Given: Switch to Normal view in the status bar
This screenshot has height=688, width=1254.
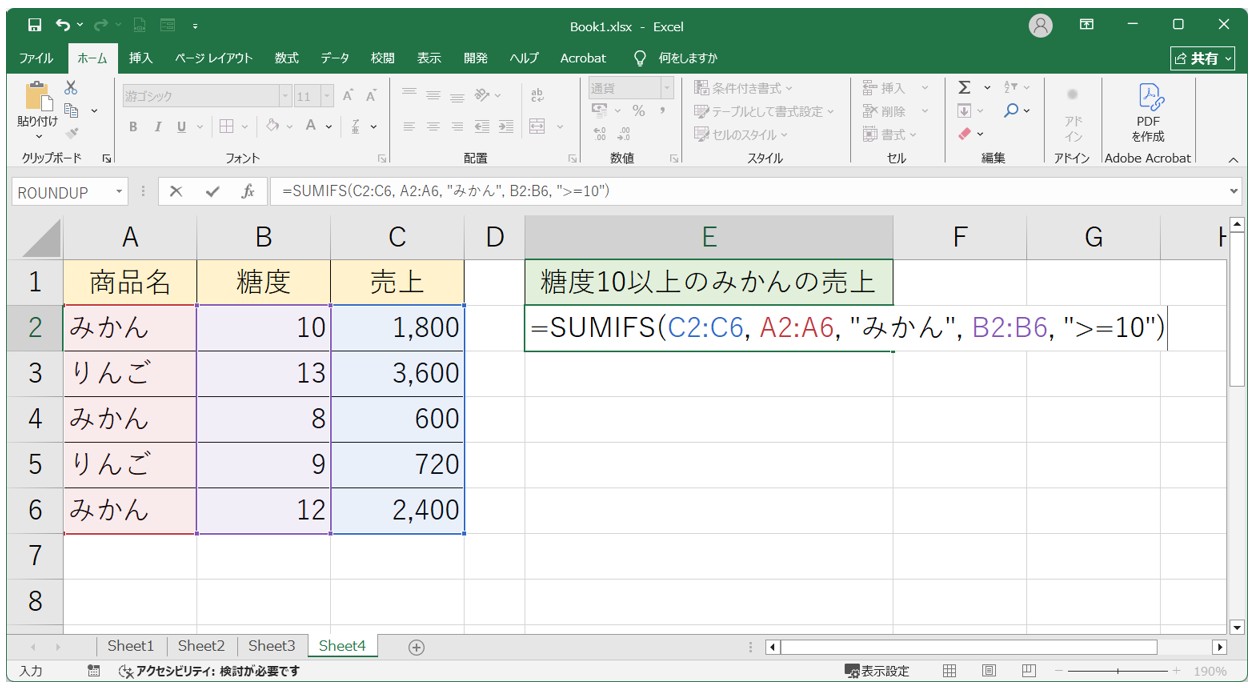Looking at the screenshot, I should pos(950,671).
